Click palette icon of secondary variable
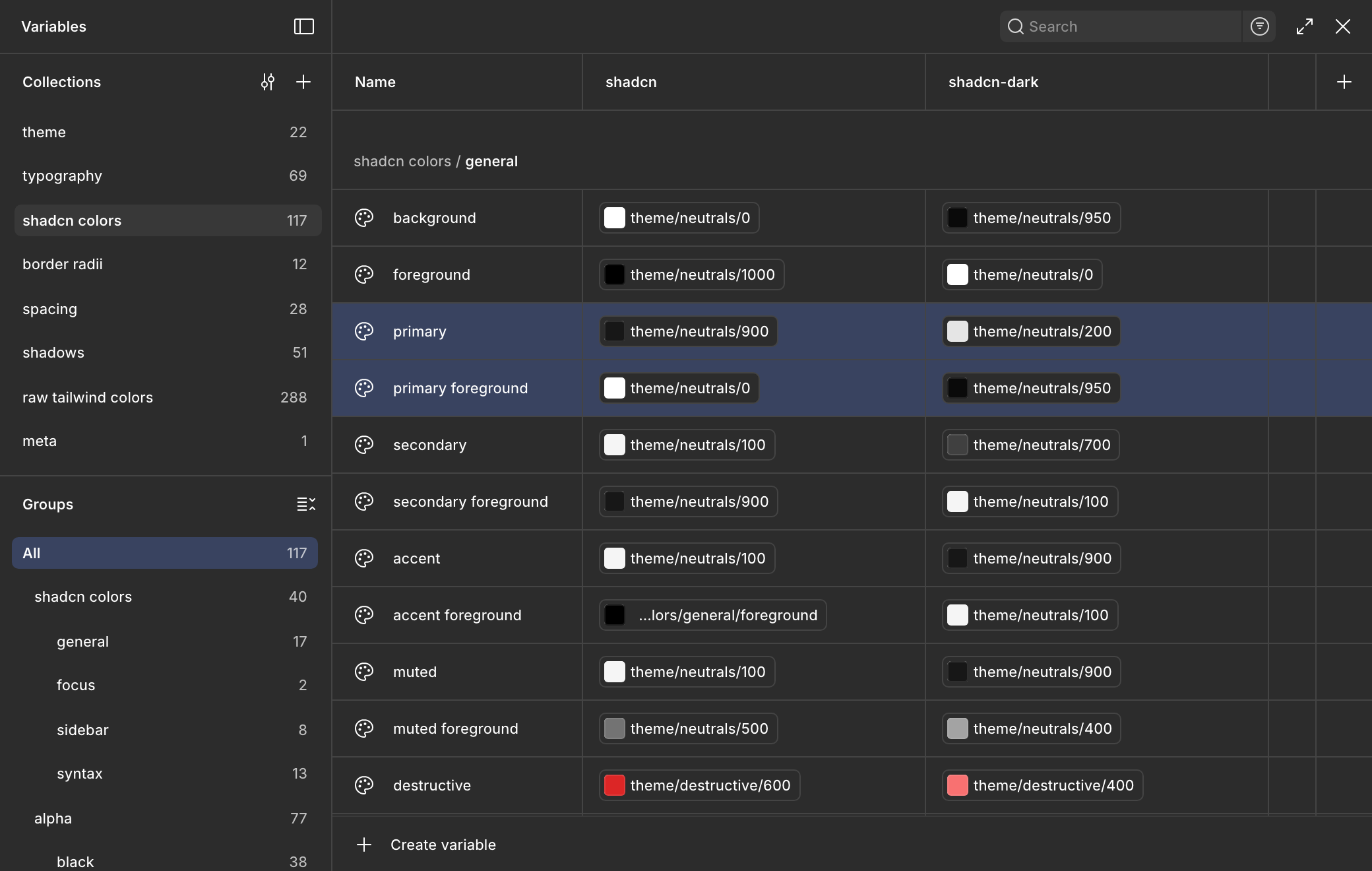This screenshot has width=1372, height=871. tap(364, 445)
